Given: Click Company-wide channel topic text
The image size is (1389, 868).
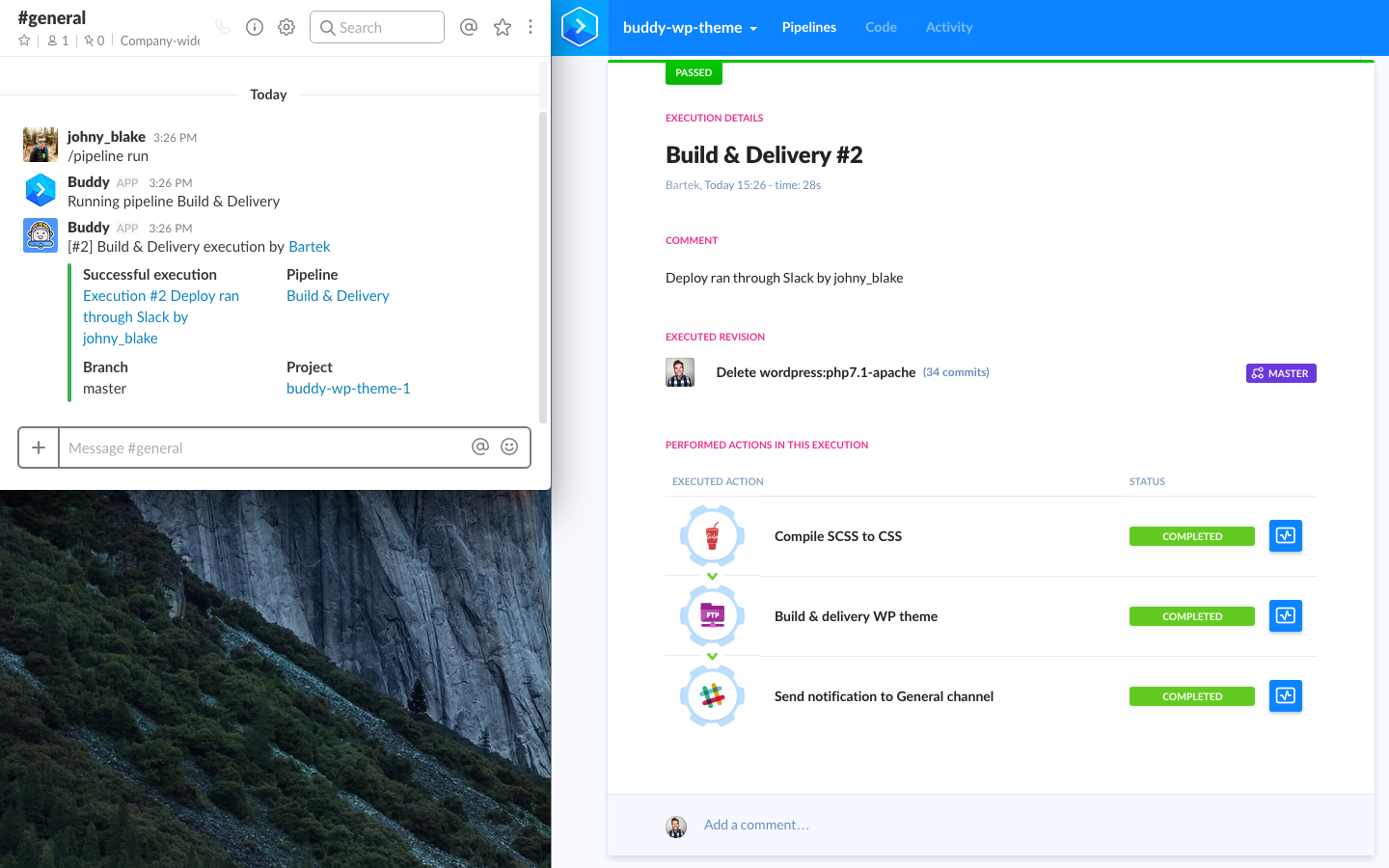Looking at the screenshot, I should tap(160, 41).
